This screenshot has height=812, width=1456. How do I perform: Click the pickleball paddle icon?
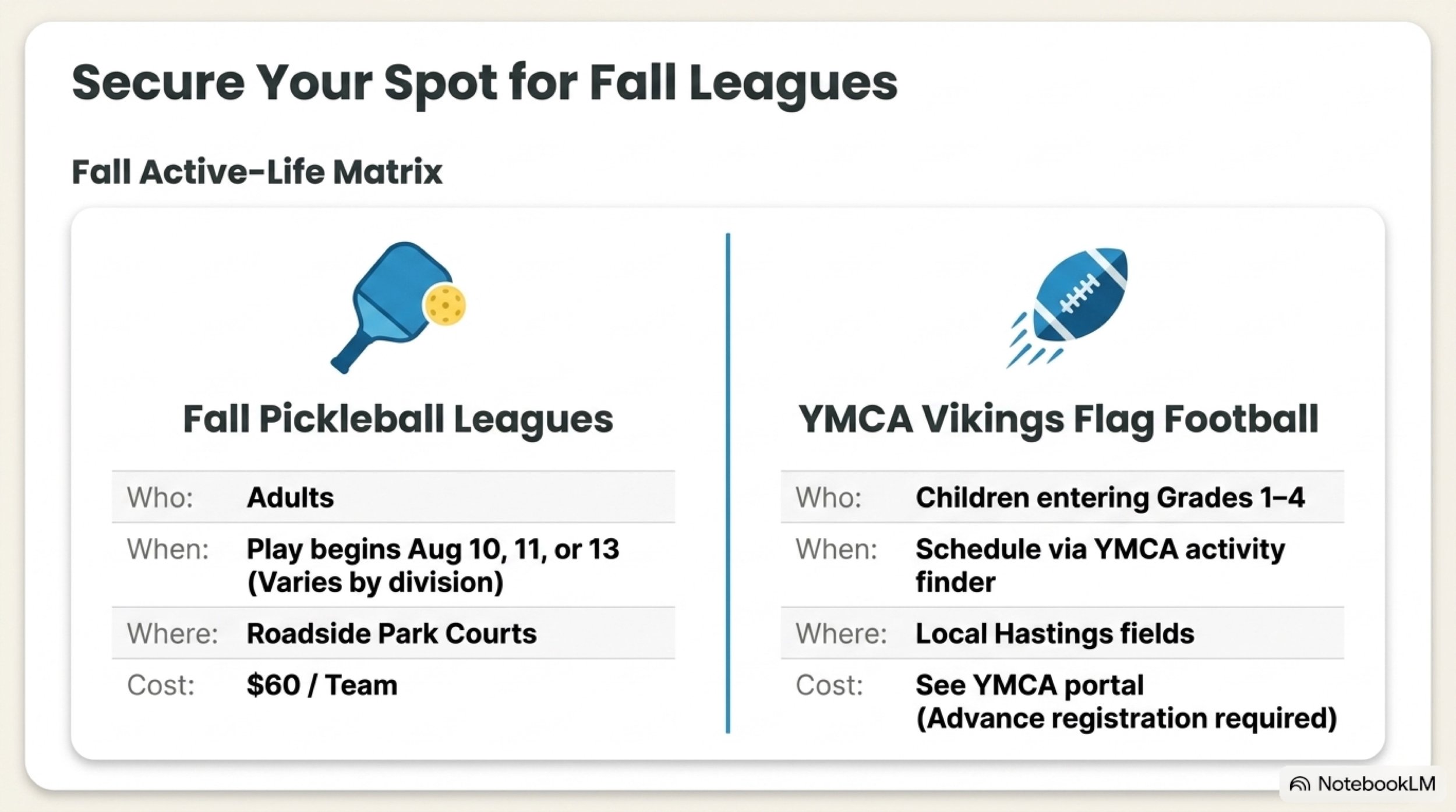[398, 307]
